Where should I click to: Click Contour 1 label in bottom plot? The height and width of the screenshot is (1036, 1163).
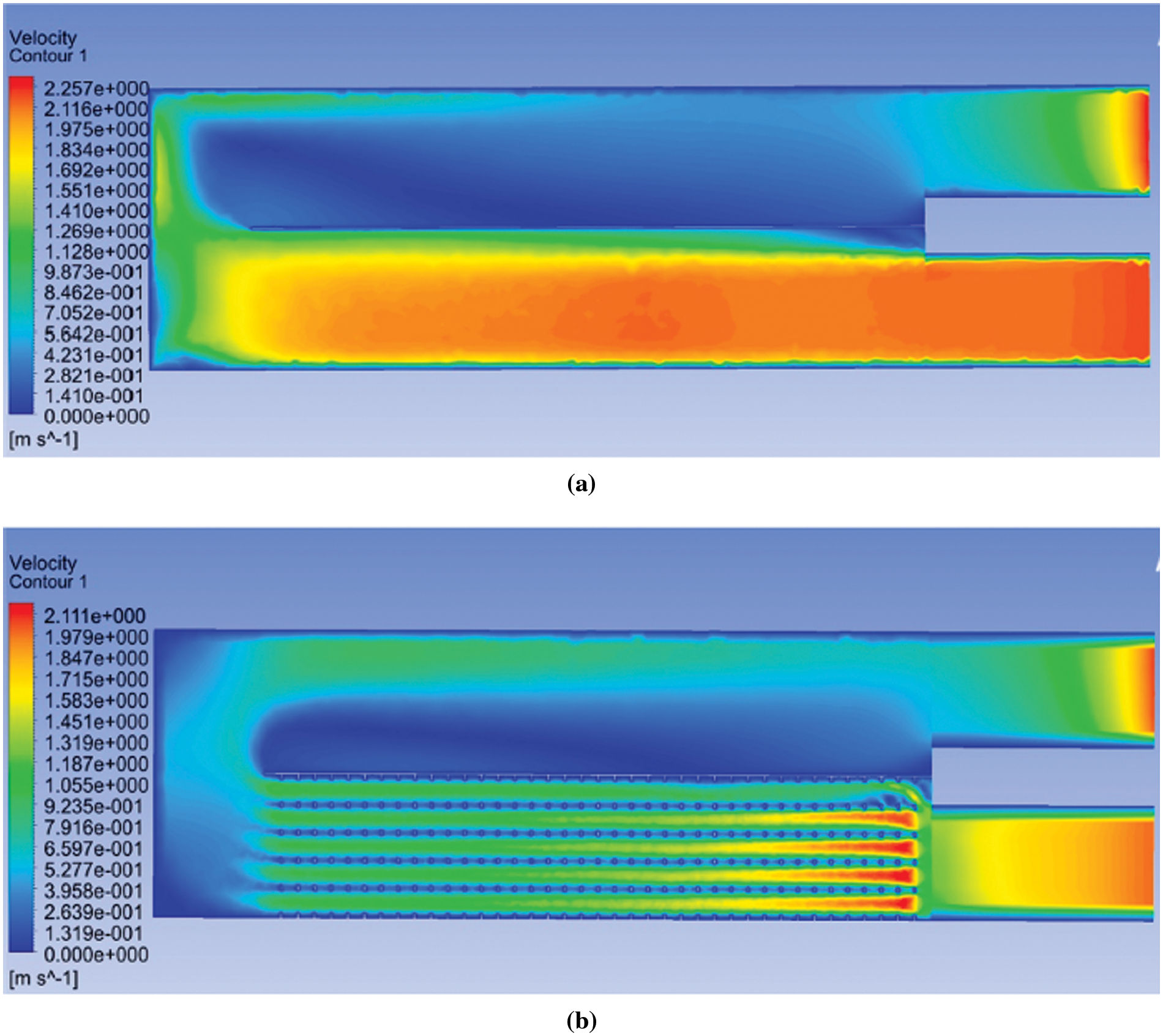coord(48,582)
